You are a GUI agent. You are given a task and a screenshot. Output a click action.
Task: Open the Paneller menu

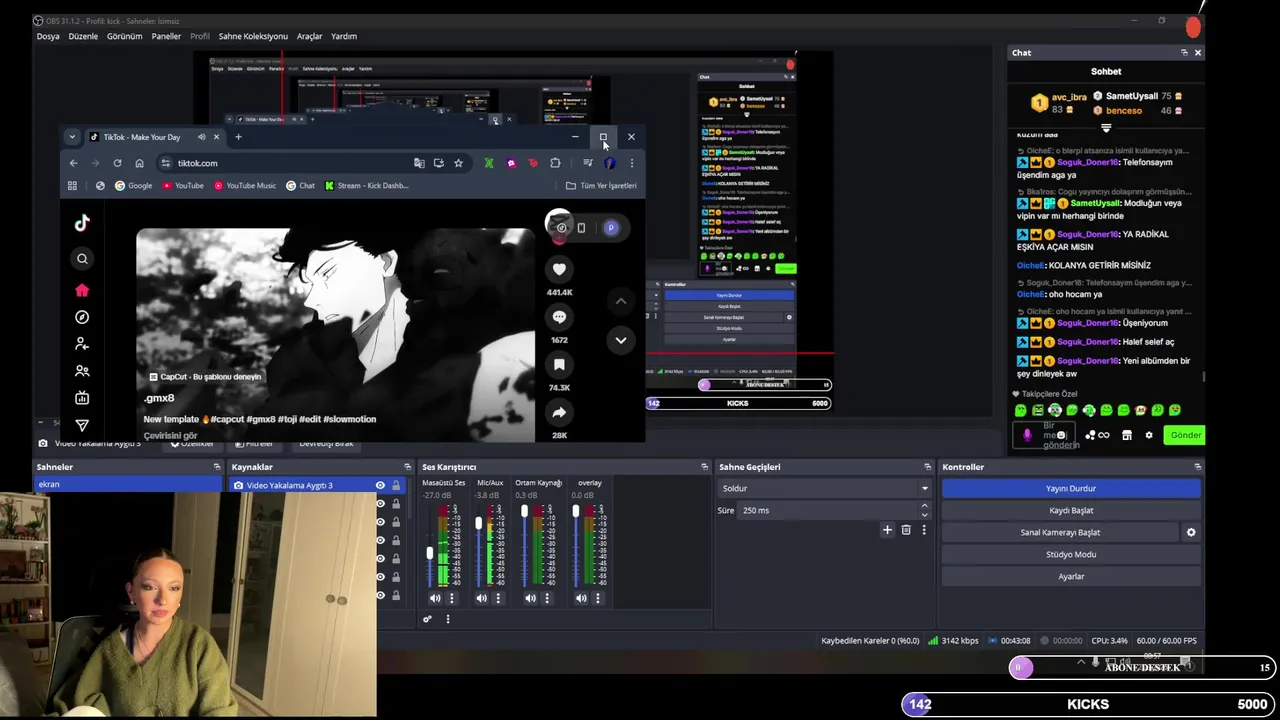[166, 36]
